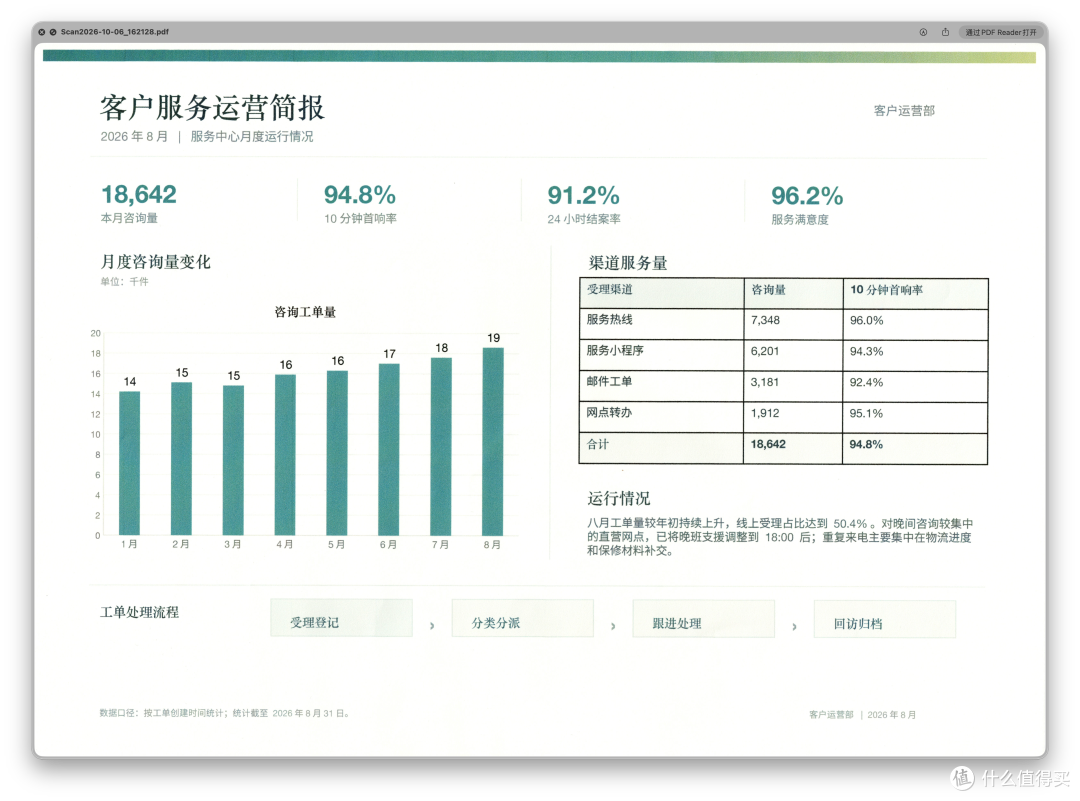This screenshot has height=801, width=1080.
Task: Click the 通过 PDF Reader 打开 button
Action: pyautogui.click(x=1000, y=32)
